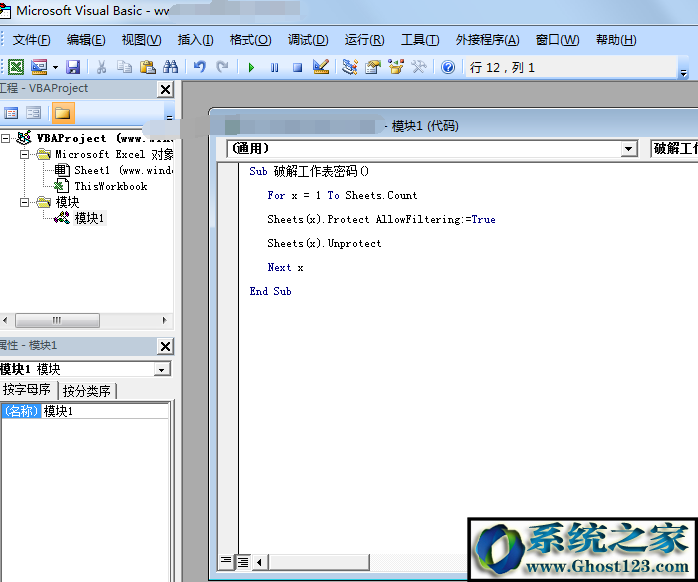The image size is (698, 582).
Task: Click the Break pause icon
Action: tap(274, 68)
